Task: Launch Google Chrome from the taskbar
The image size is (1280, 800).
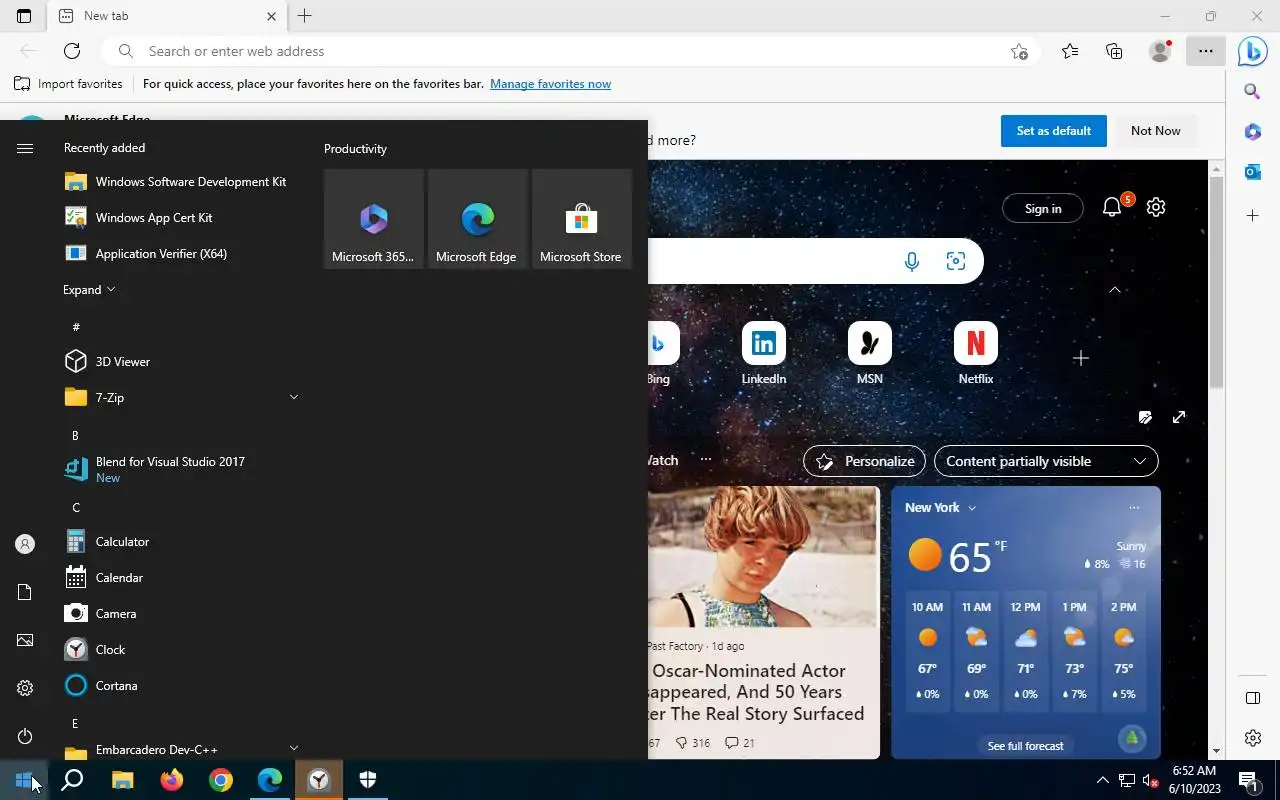Action: click(220, 780)
